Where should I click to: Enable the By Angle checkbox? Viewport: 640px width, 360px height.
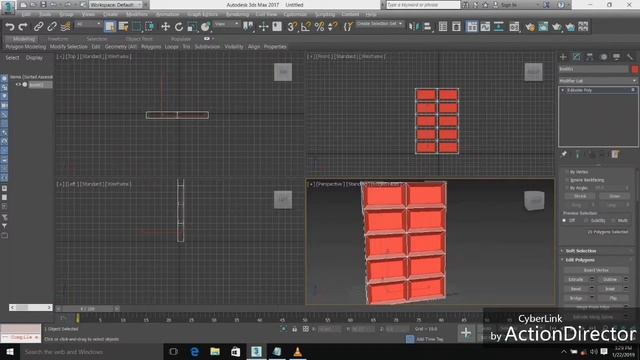coord(567,188)
